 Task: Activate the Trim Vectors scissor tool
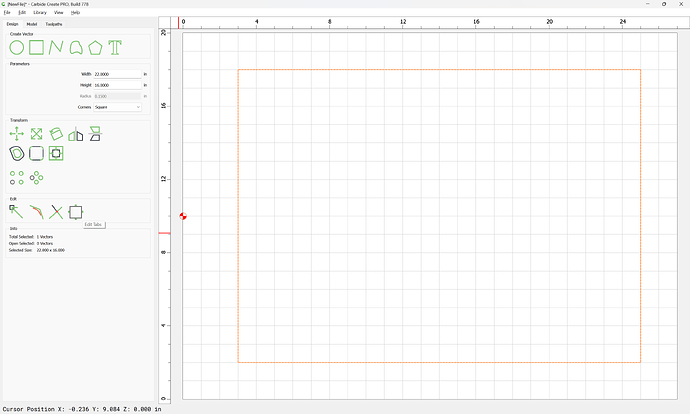click(x=56, y=212)
